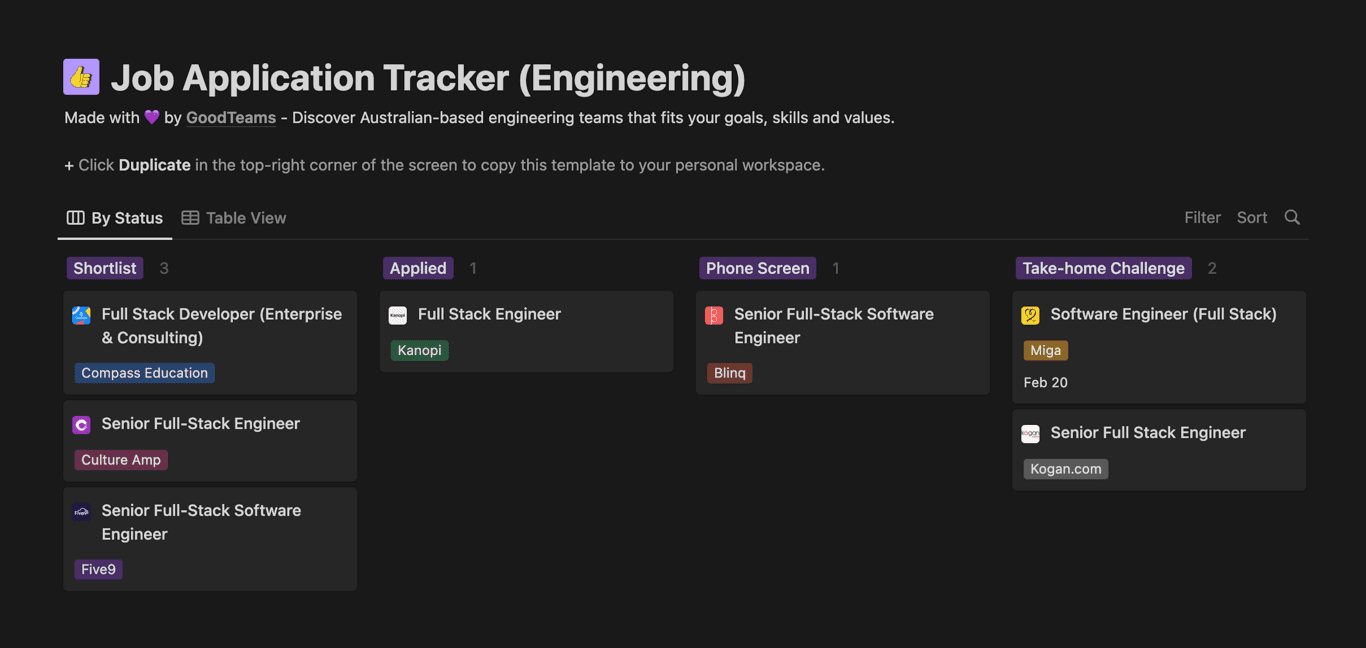Click the Culture Amp tag
The height and width of the screenshot is (648, 1366).
pos(121,460)
